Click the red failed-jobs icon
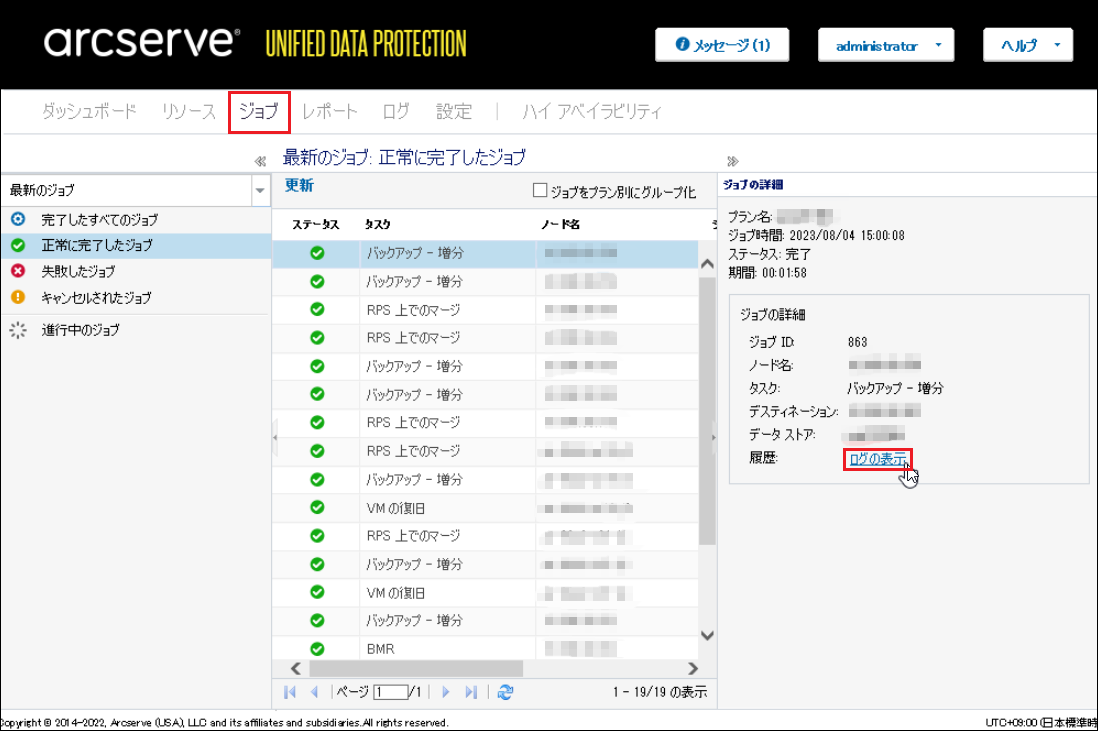Screen dimensions: 1098x731 tap(18, 271)
